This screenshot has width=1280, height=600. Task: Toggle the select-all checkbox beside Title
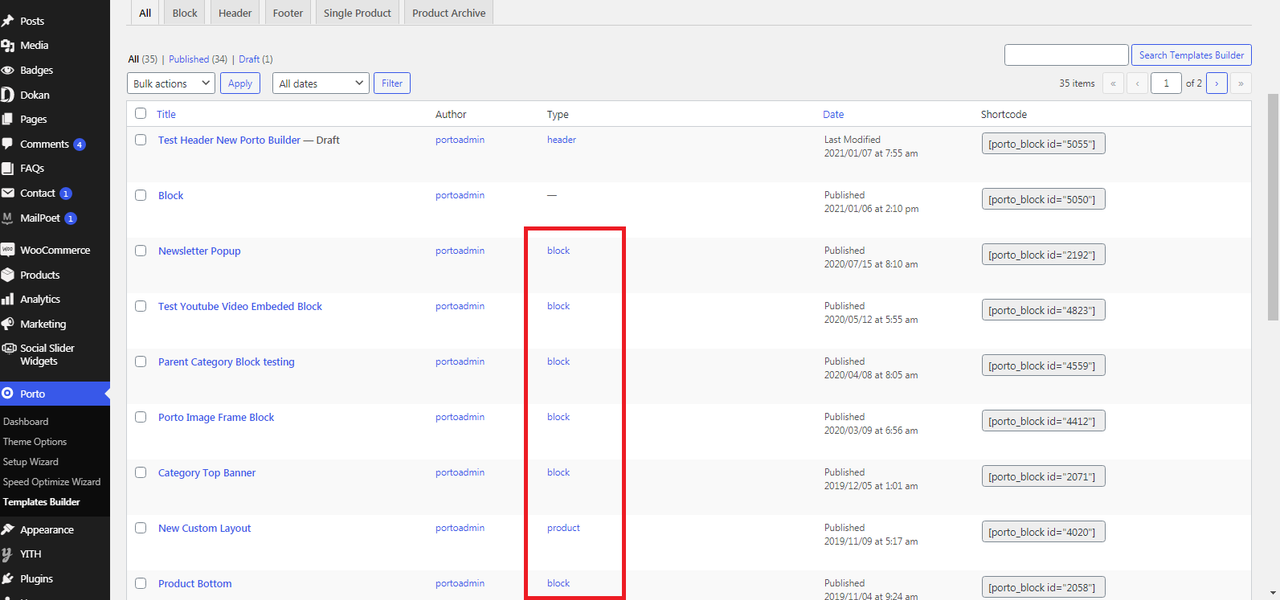141,114
